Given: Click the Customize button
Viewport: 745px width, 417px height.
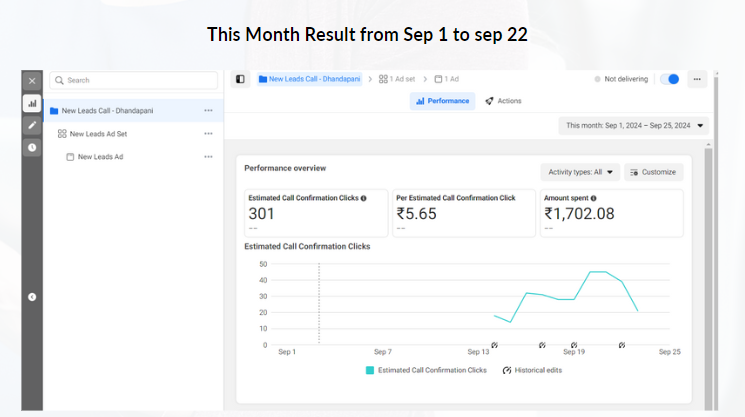Looking at the screenshot, I should [x=653, y=172].
